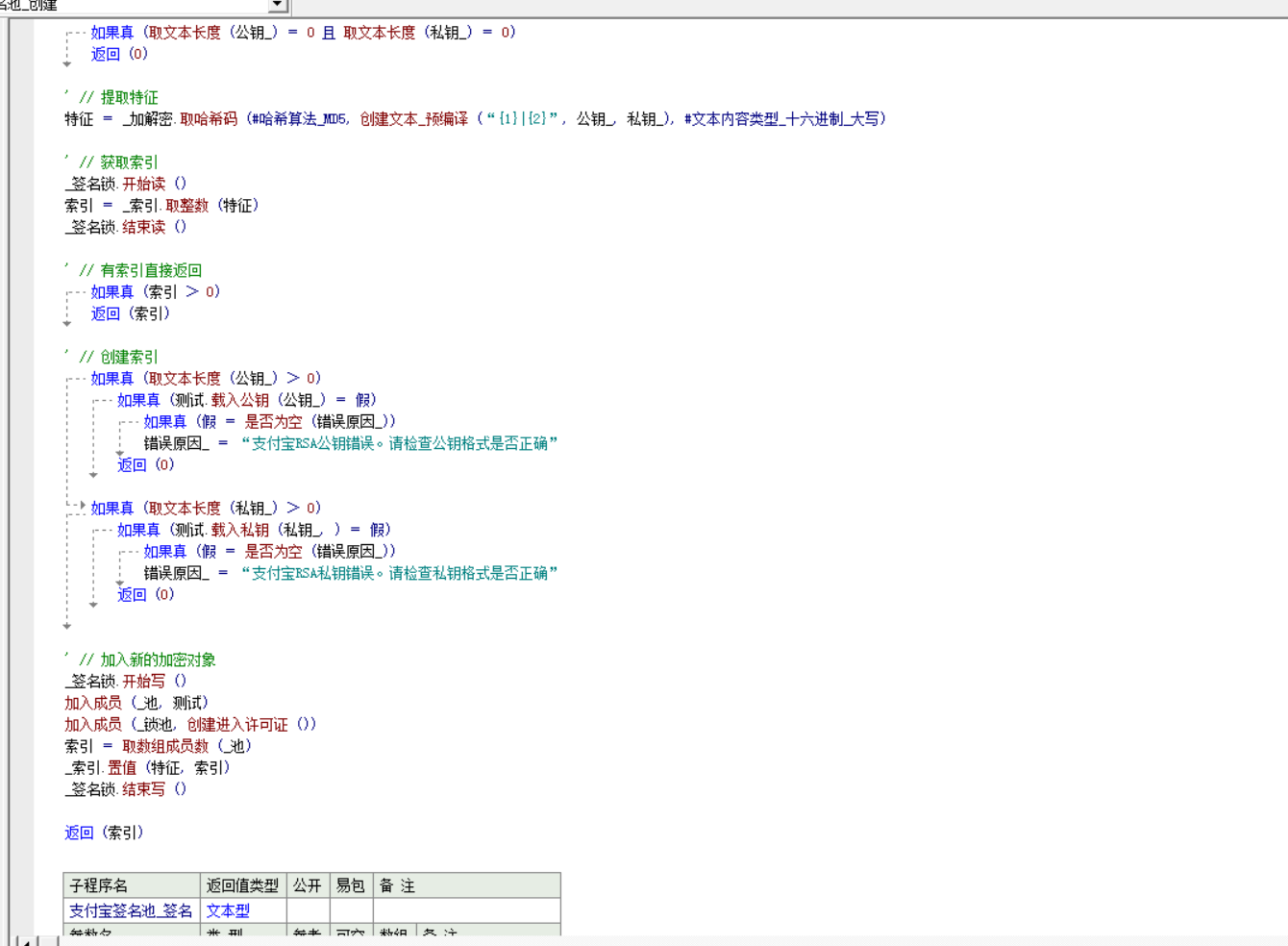Click the comment // 创建索引
Viewport: 1288px width, 946px height.
[119, 357]
